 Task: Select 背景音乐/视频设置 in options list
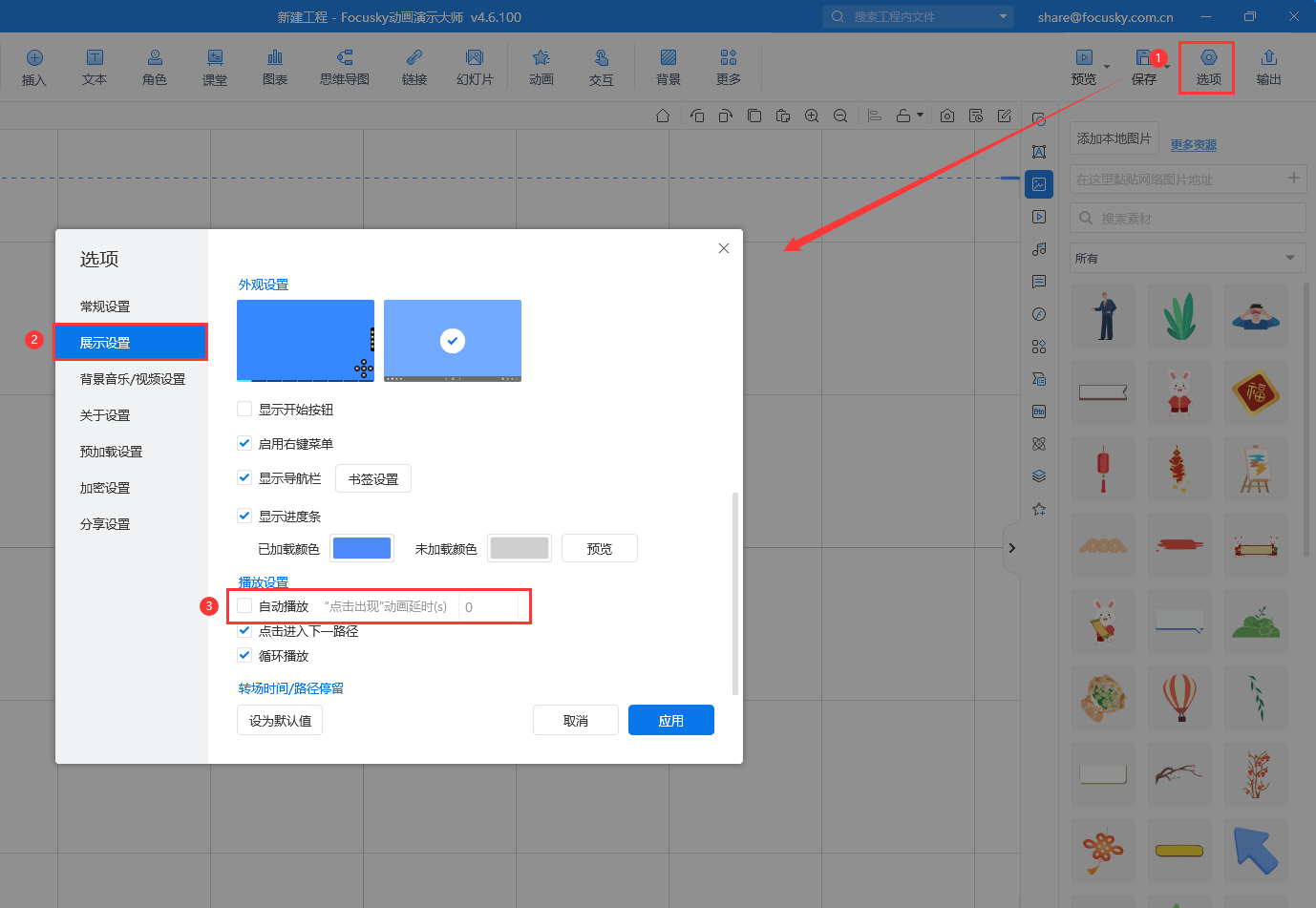tap(133, 379)
